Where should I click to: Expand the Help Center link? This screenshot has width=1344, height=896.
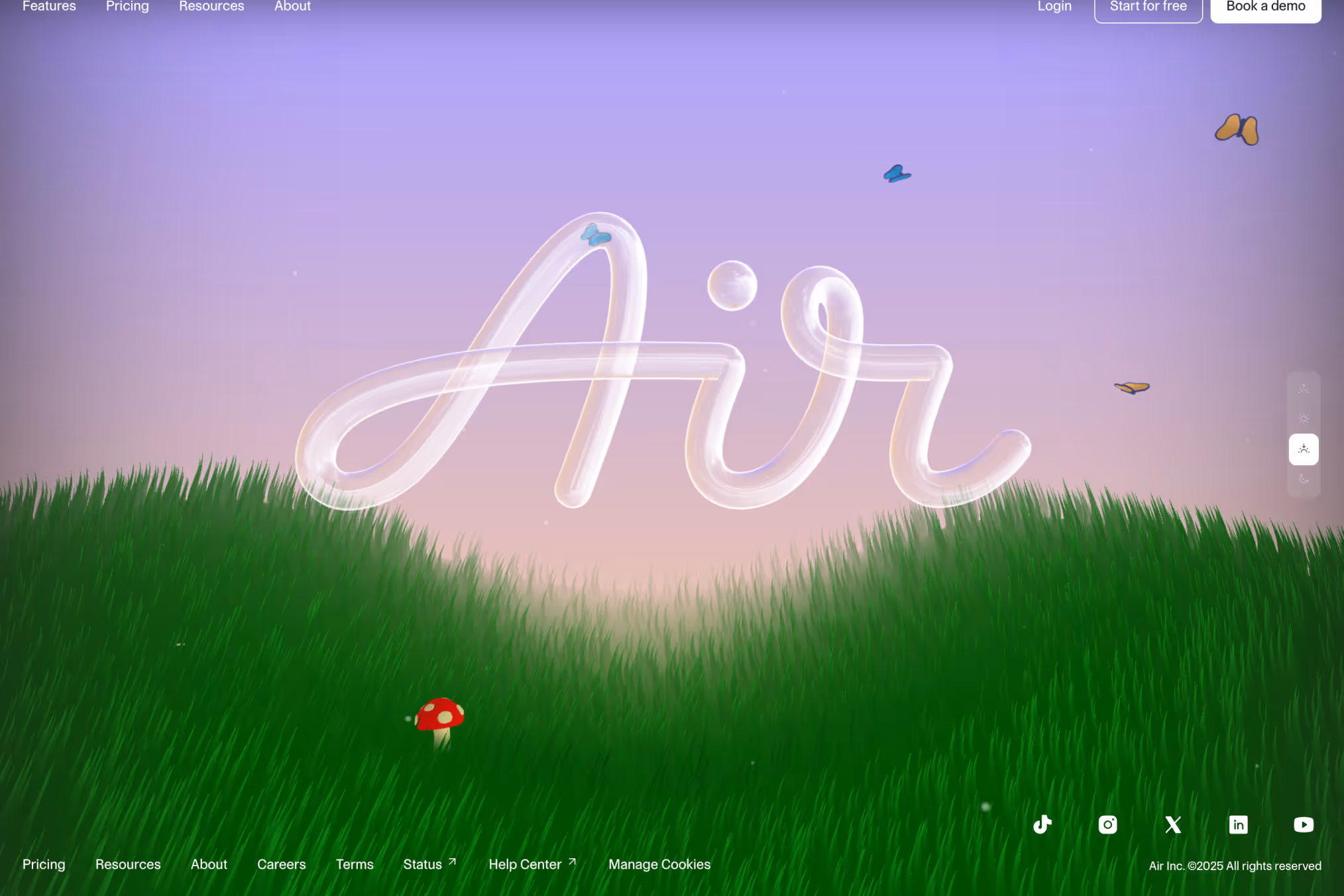(x=525, y=864)
